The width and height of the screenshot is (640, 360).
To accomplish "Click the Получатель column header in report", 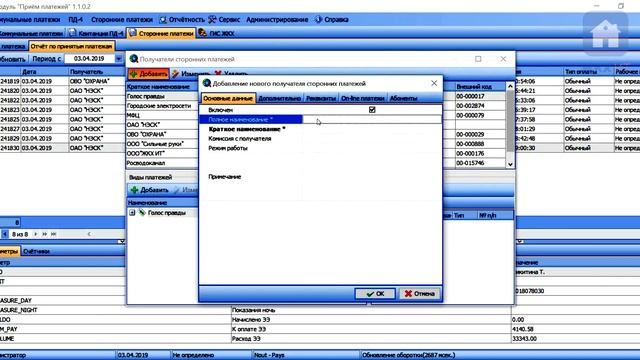I will coord(96,71).
